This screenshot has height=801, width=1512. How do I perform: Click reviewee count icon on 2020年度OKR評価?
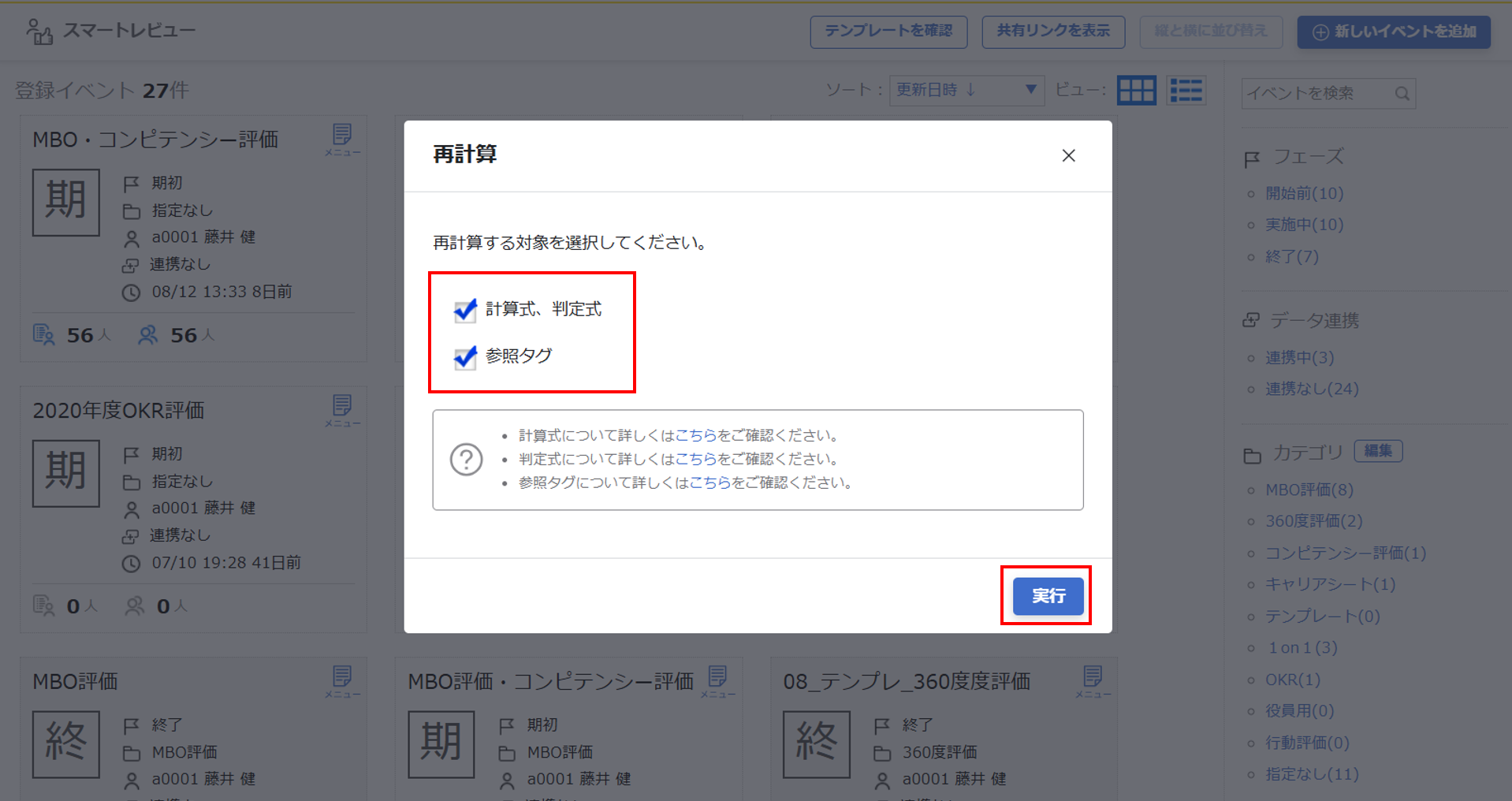44,606
